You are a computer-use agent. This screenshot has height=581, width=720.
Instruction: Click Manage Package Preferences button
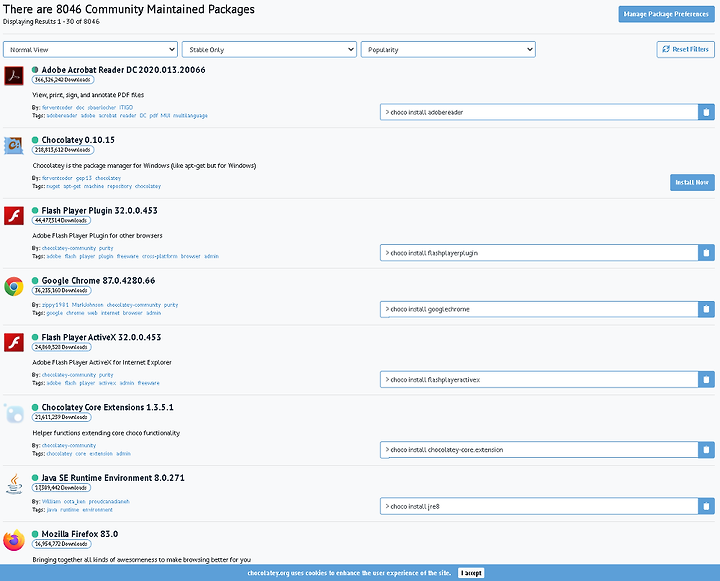click(x=666, y=14)
